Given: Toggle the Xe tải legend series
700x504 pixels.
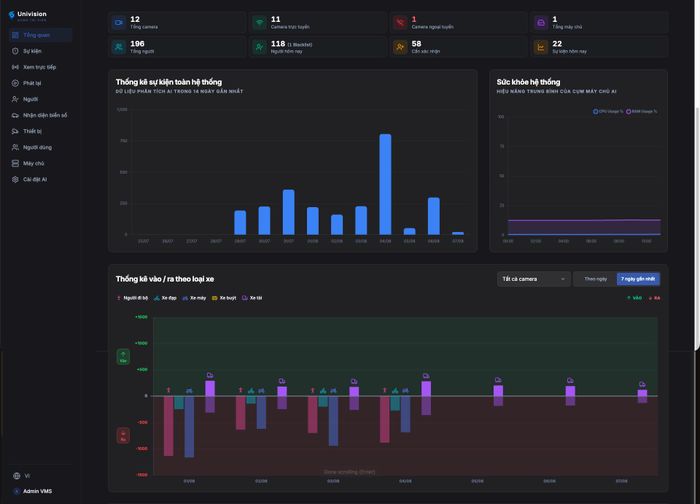Looking at the screenshot, I should point(252,298).
